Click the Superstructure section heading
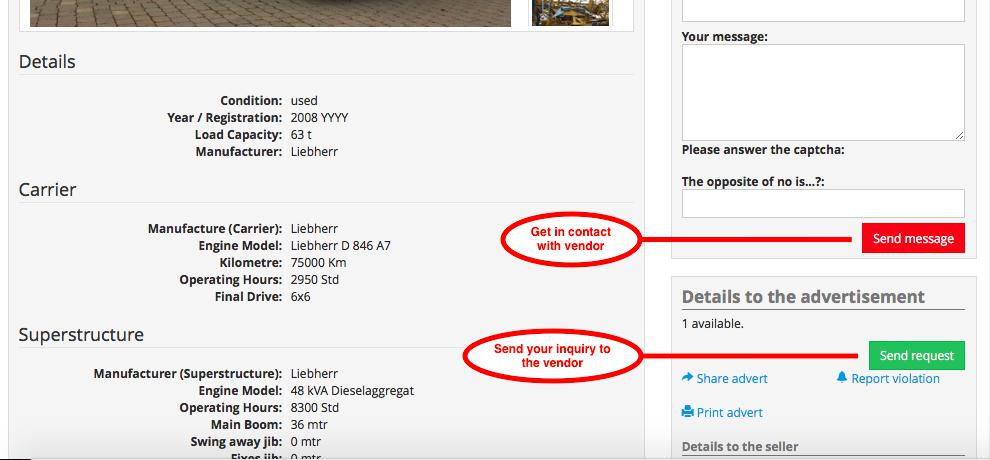The height and width of the screenshot is (460, 990). click(81, 334)
